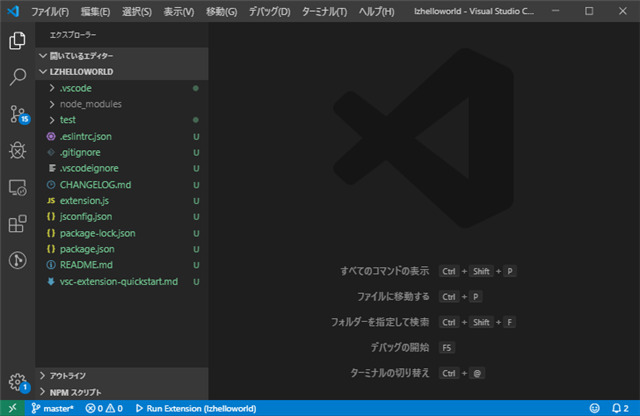
Task: Open Source Control view with 15 badge
Action: tap(18, 114)
